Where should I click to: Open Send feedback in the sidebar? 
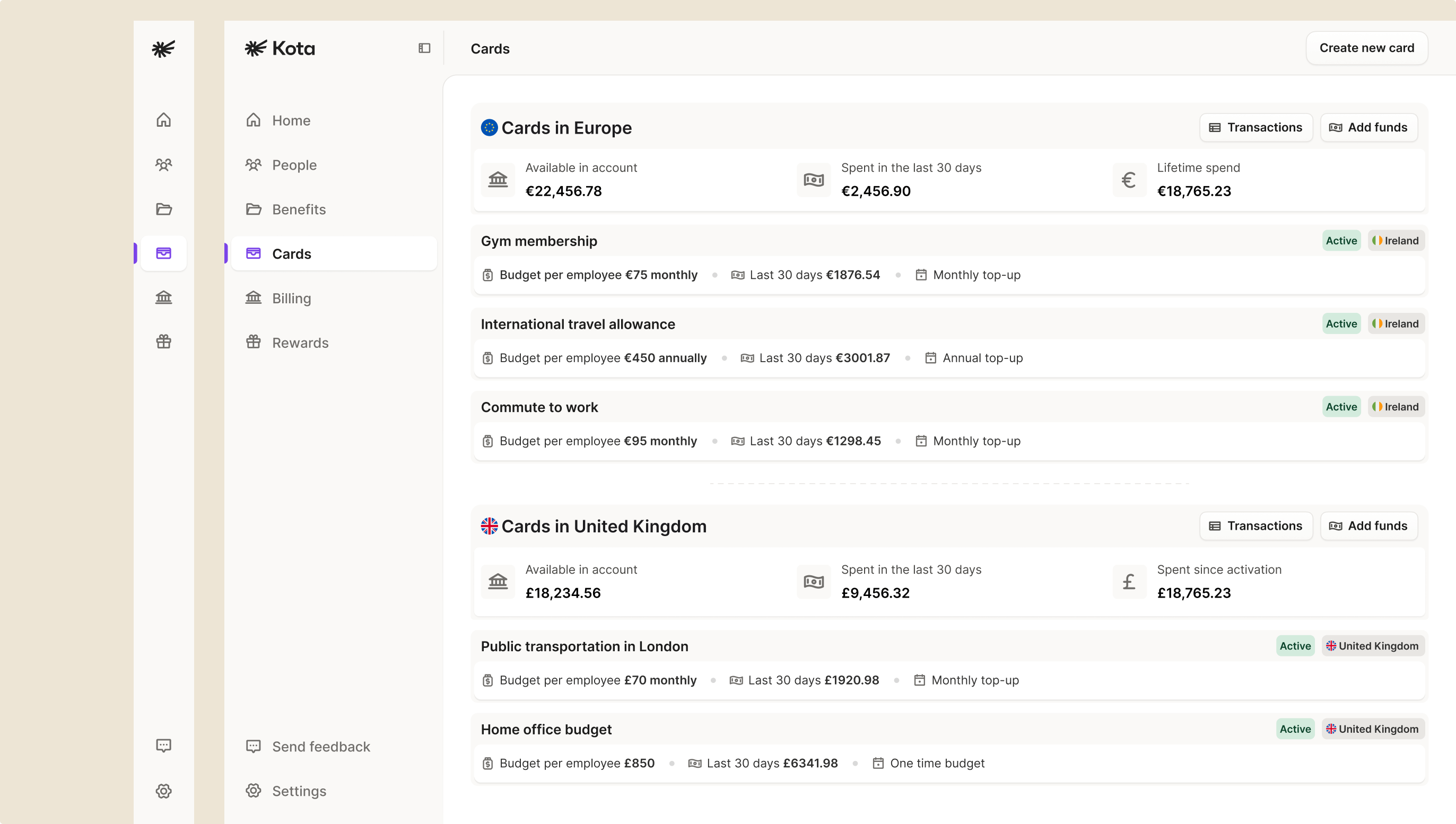click(320, 747)
